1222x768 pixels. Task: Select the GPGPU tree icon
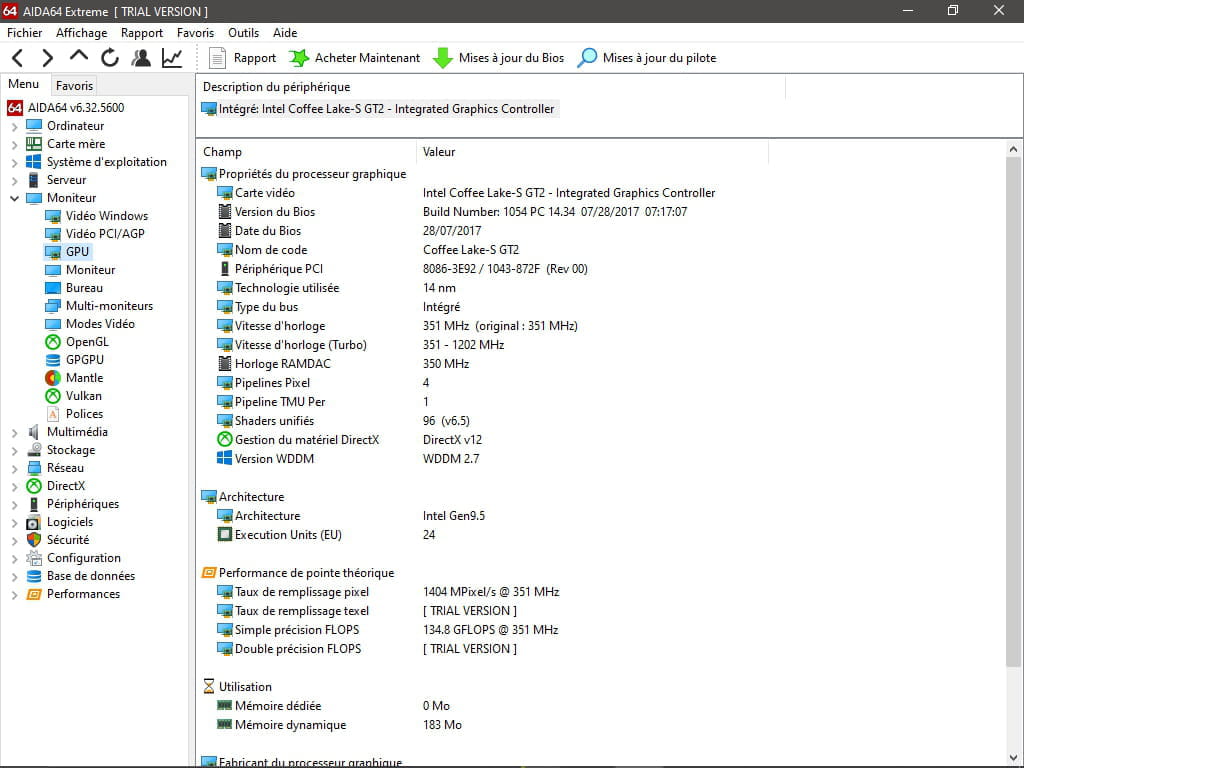(x=53, y=360)
